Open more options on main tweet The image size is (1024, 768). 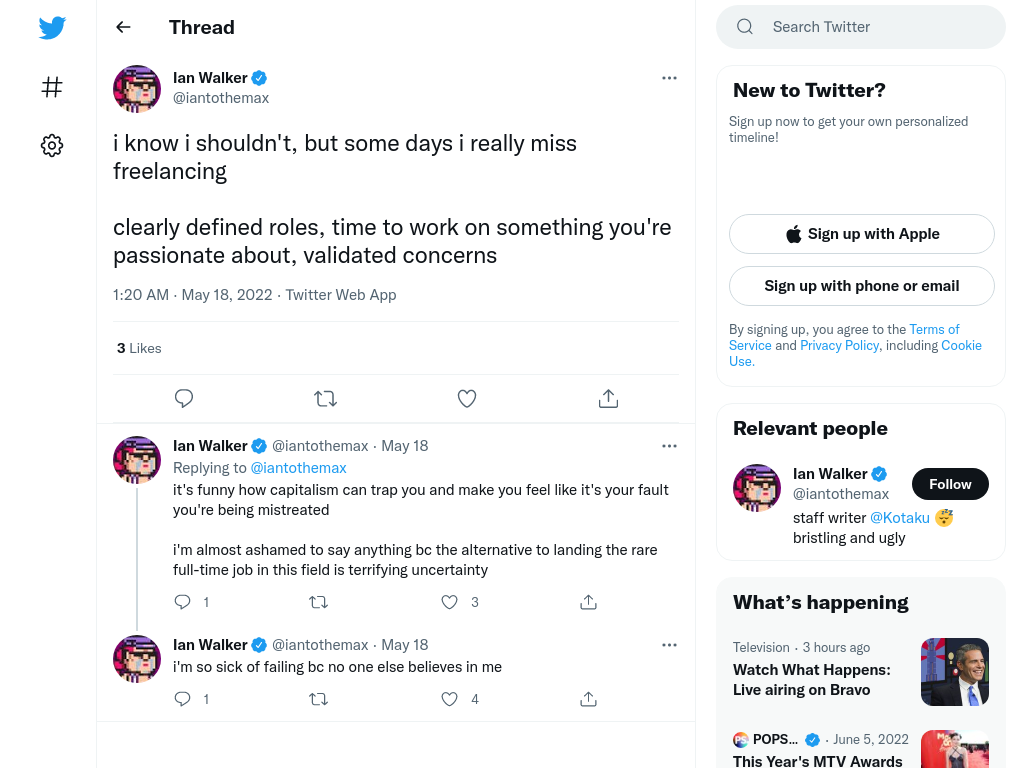click(x=669, y=78)
